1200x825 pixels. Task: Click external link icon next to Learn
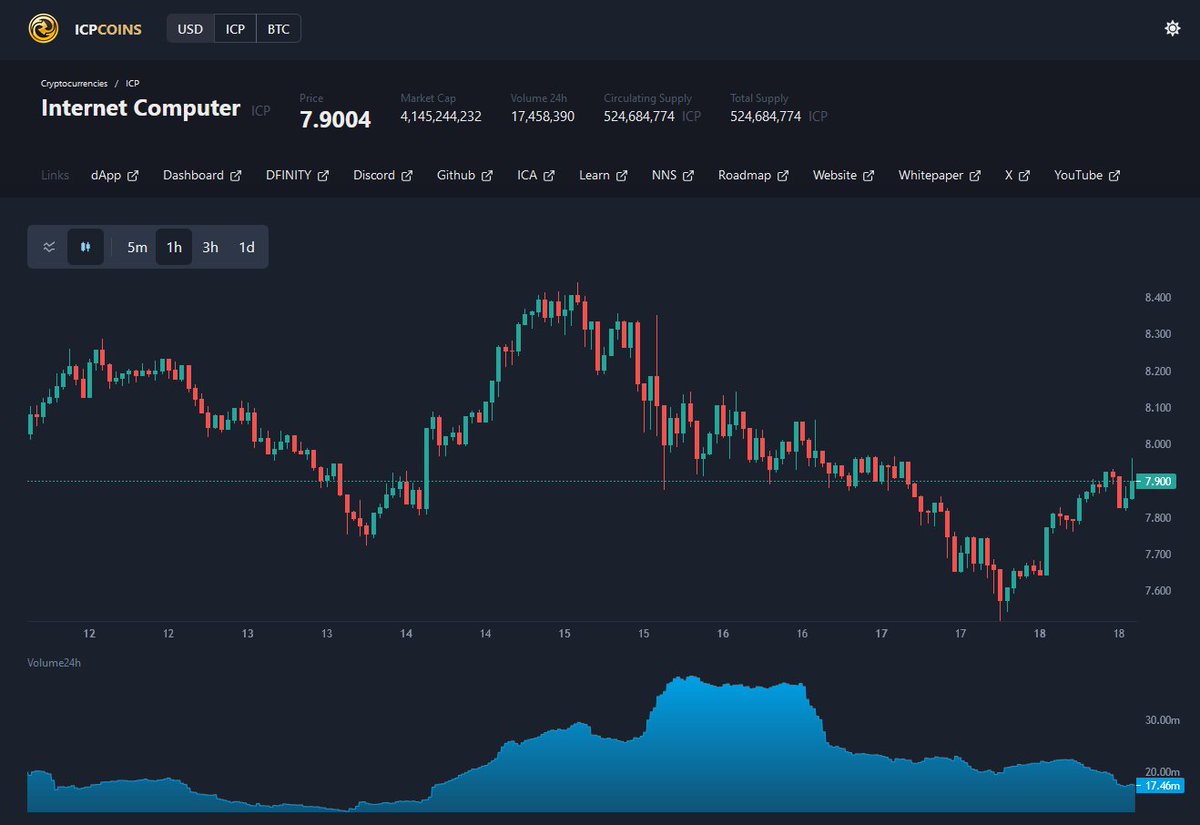click(x=622, y=176)
